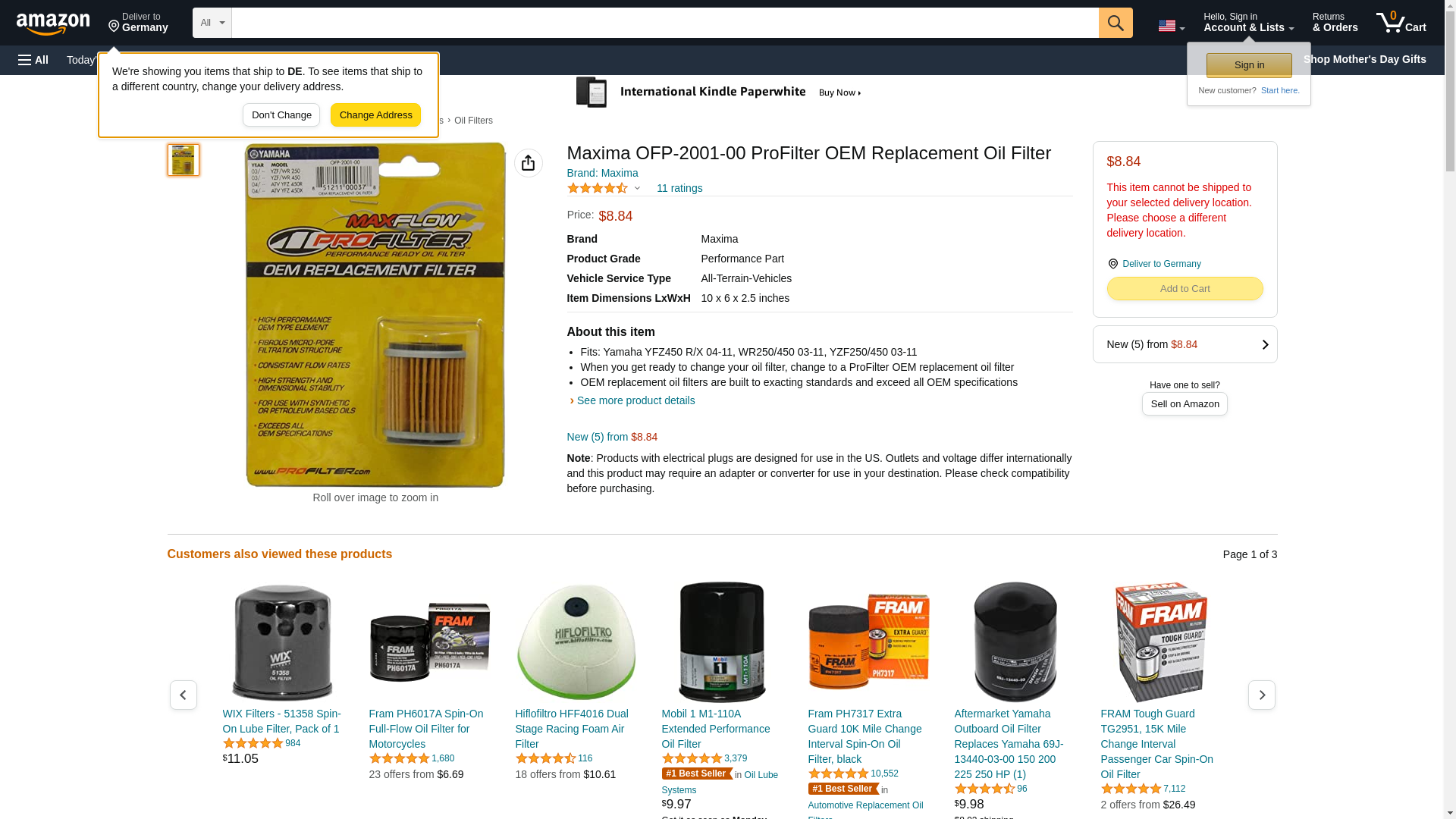Open the 11 ratings link
This screenshot has width=1456, height=819.
(679, 188)
